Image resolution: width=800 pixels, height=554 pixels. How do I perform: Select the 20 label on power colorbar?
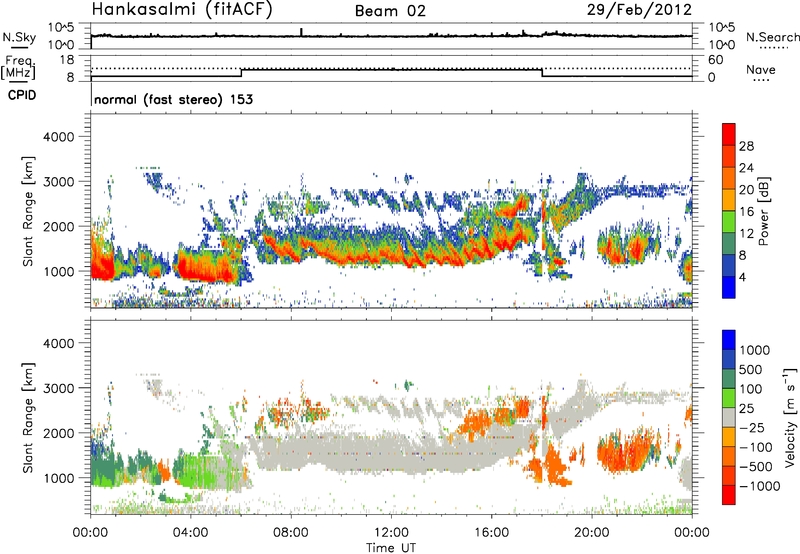click(x=746, y=190)
